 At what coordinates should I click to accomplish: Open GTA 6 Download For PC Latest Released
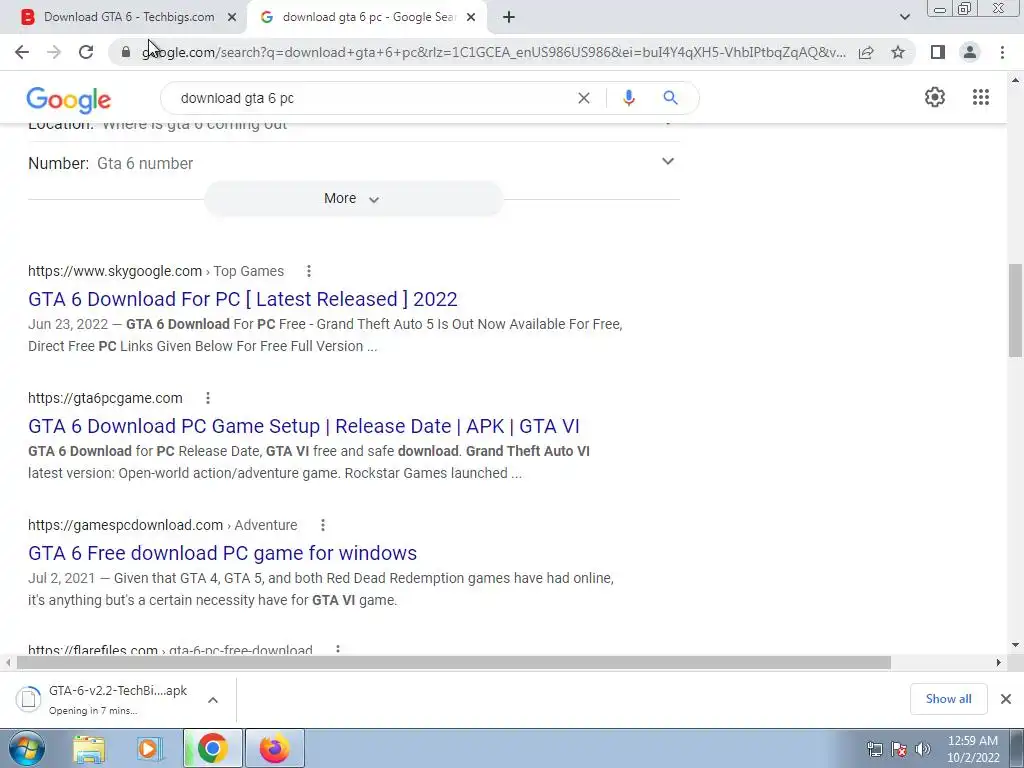pos(242,299)
